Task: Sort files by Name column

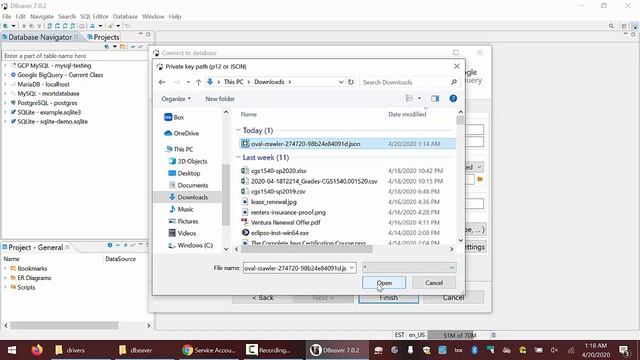Action: pos(249,114)
